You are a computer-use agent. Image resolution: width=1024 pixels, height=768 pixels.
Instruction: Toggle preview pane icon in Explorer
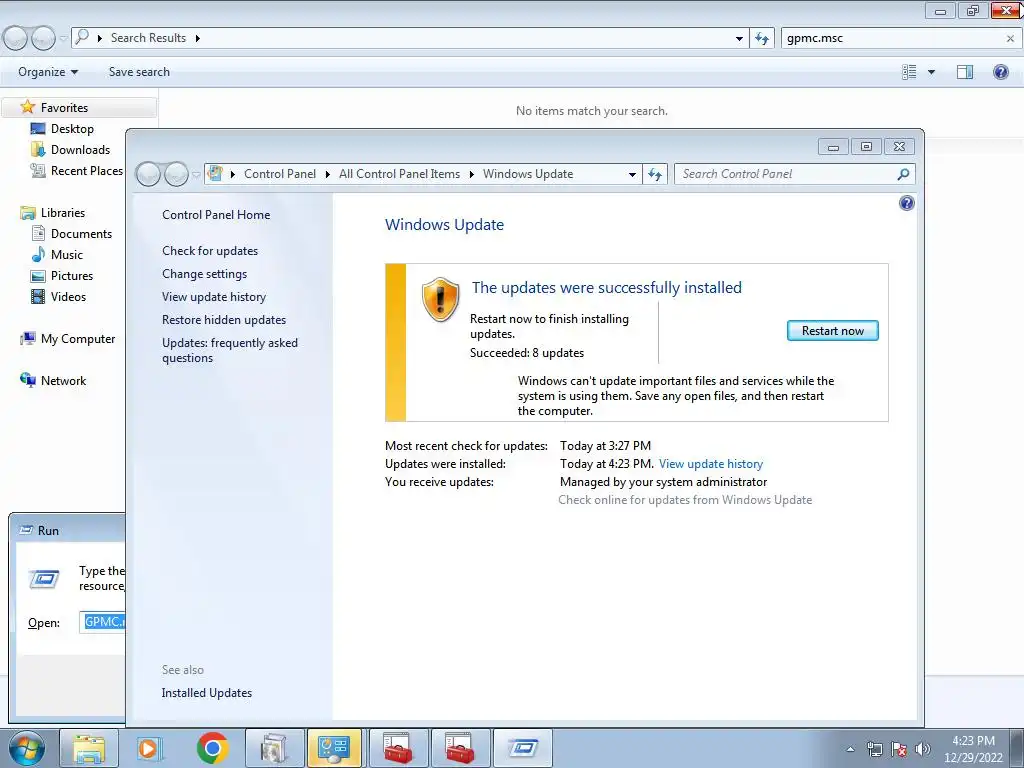(x=965, y=72)
